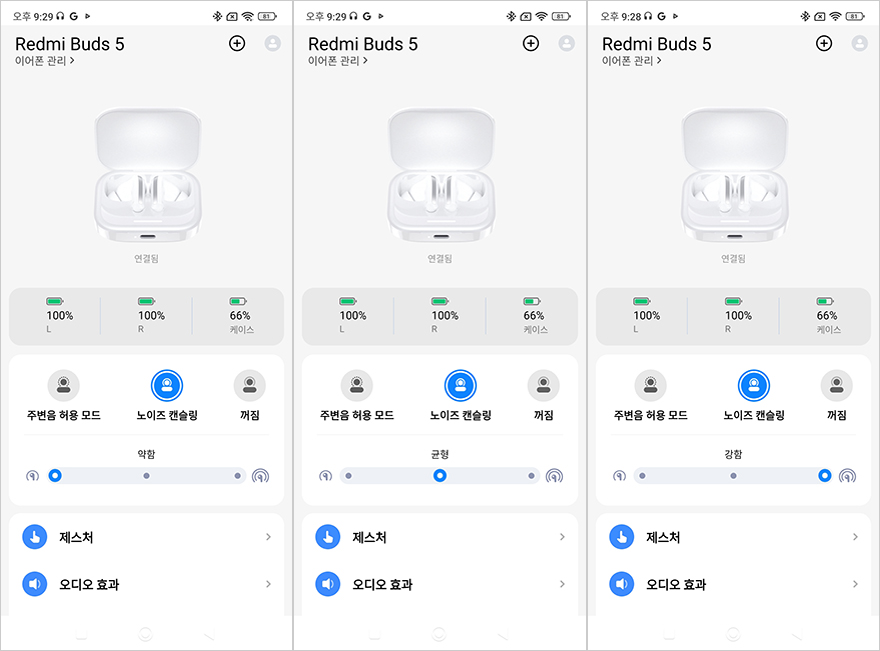Tap the Wi-Fi status icon on the 균형 screen
This screenshot has width=880, height=651.
[541, 16]
